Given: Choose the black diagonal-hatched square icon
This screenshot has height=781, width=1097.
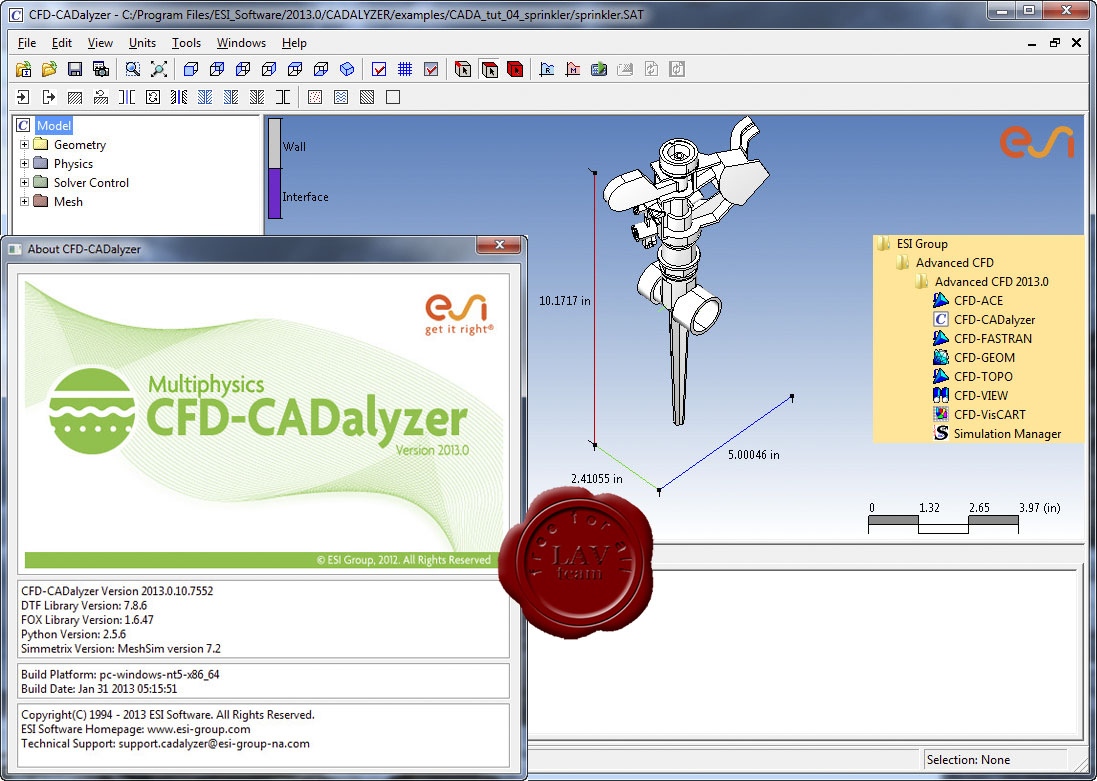Looking at the screenshot, I should coord(367,97).
